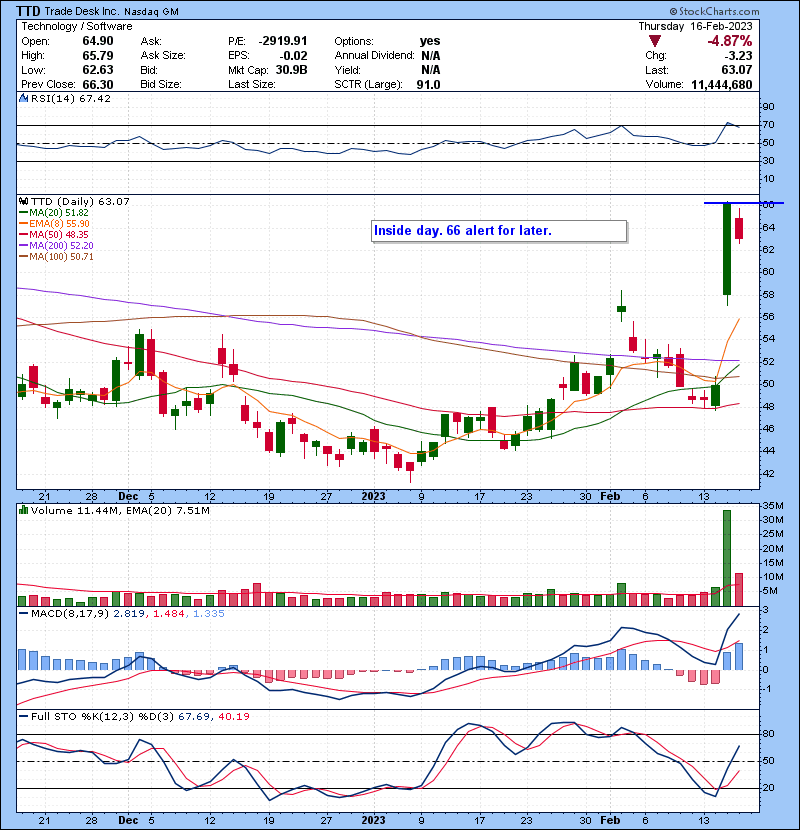Click the RSI(14) 67.42 label
800x830 pixels.
[x=71, y=98]
